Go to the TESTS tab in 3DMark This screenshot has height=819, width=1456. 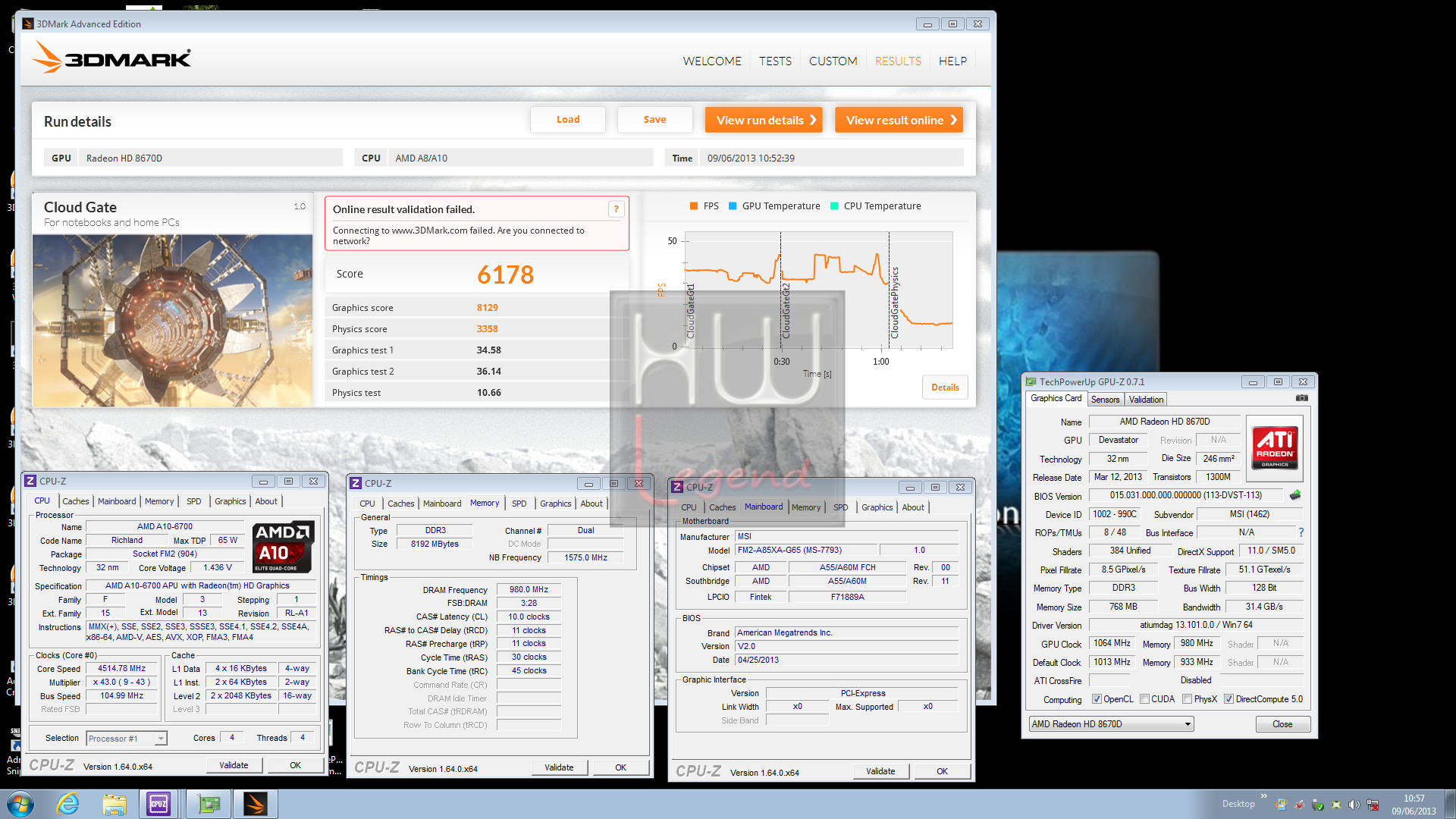click(775, 61)
